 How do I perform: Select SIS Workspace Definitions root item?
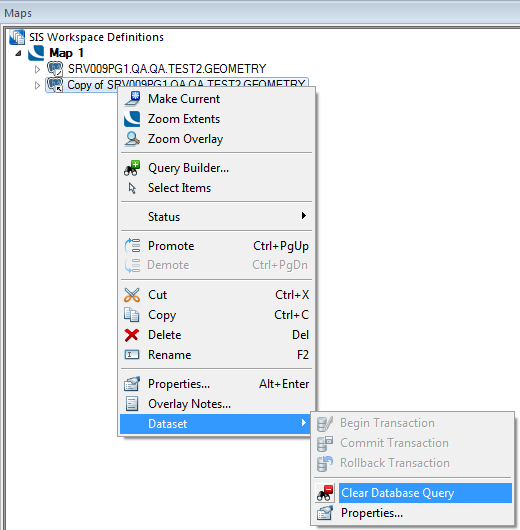[x=96, y=37]
